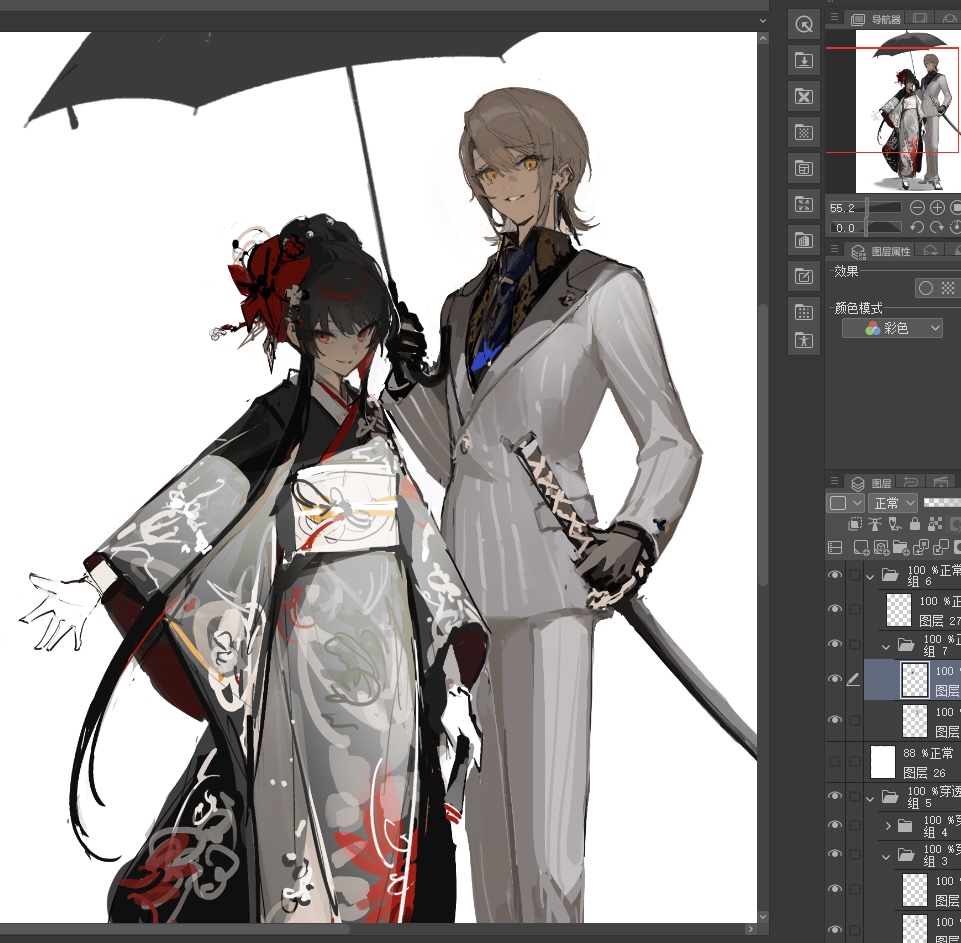This screenshot has height=943, width=961.
Task: Rotate canvas left in Navigator
Action: point(916,227)
